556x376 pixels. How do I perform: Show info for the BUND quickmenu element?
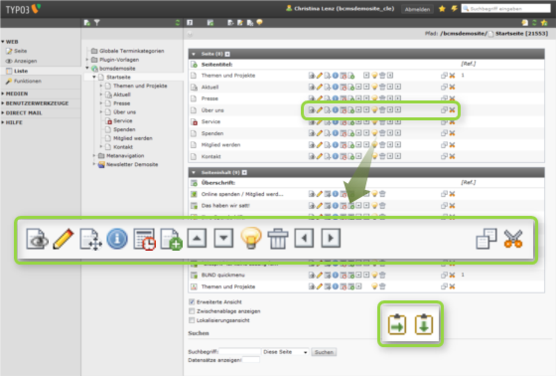tap(335, 275)
